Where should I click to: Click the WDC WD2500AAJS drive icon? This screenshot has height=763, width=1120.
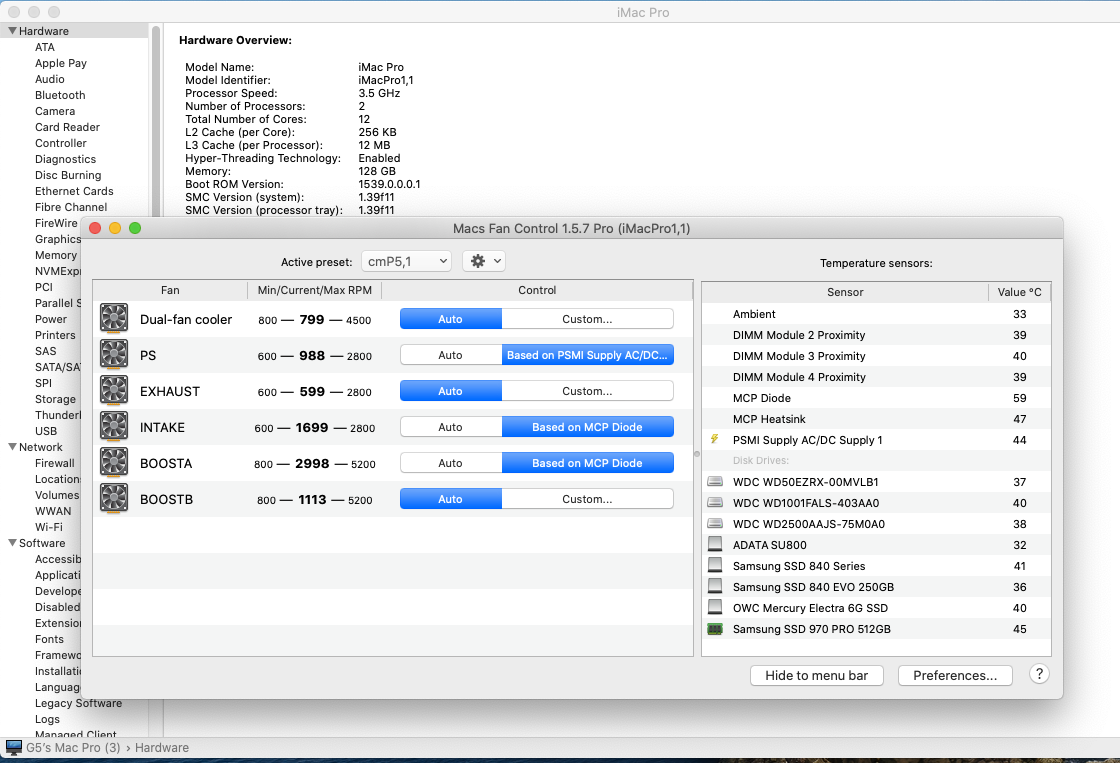coord(714,524)
